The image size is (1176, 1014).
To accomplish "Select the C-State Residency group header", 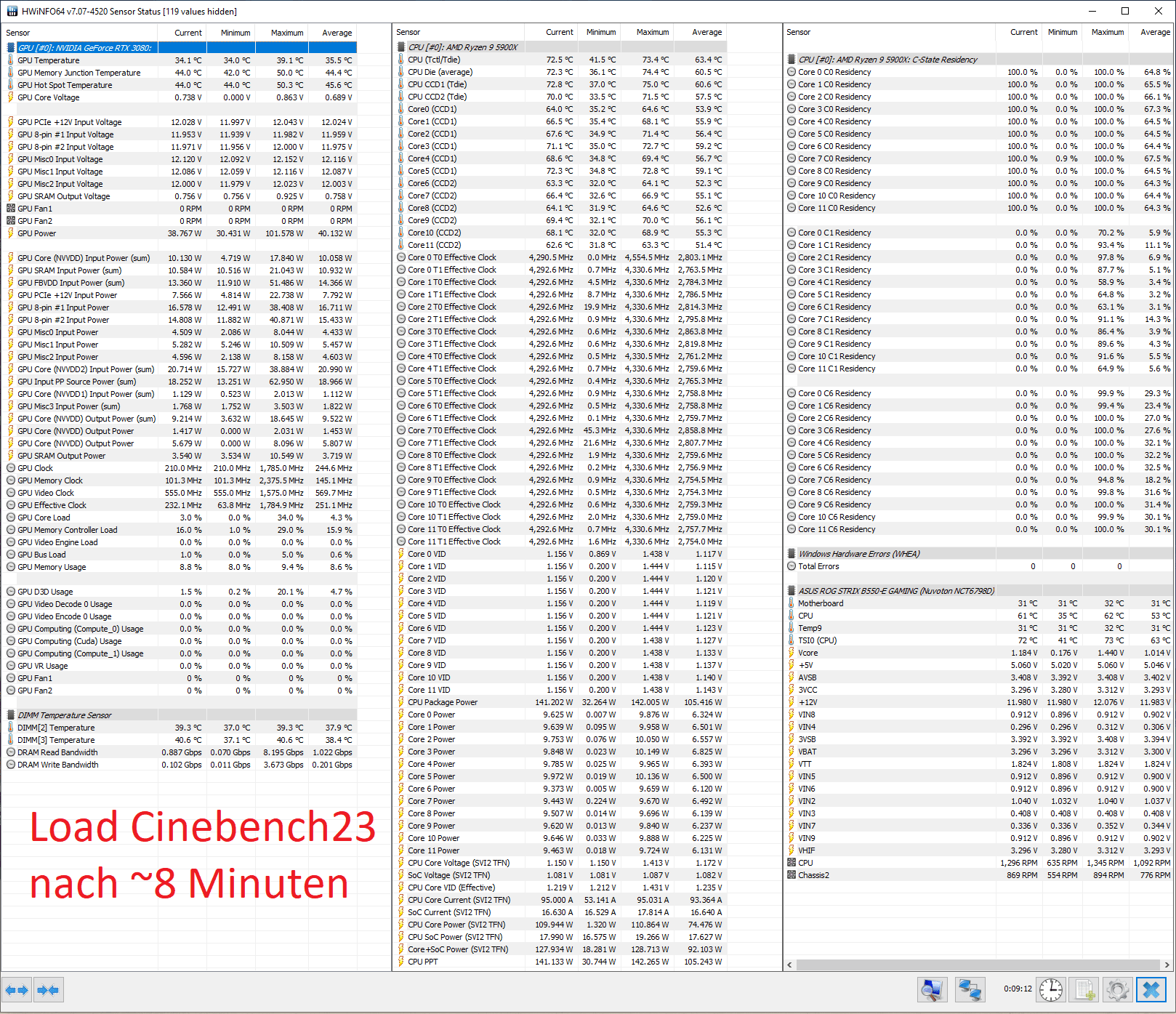I will [x=979, y=60].
